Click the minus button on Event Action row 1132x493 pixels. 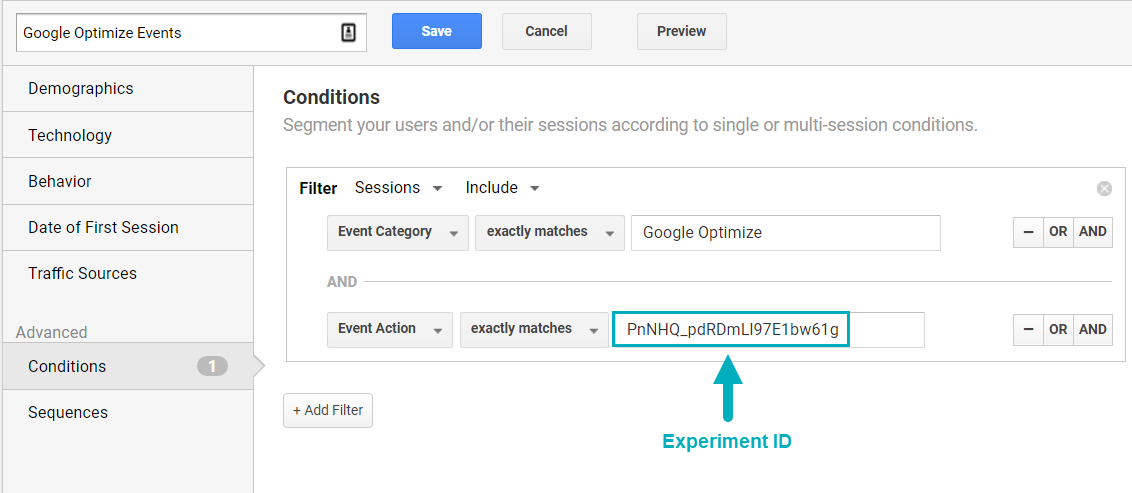pos(1028,329)
